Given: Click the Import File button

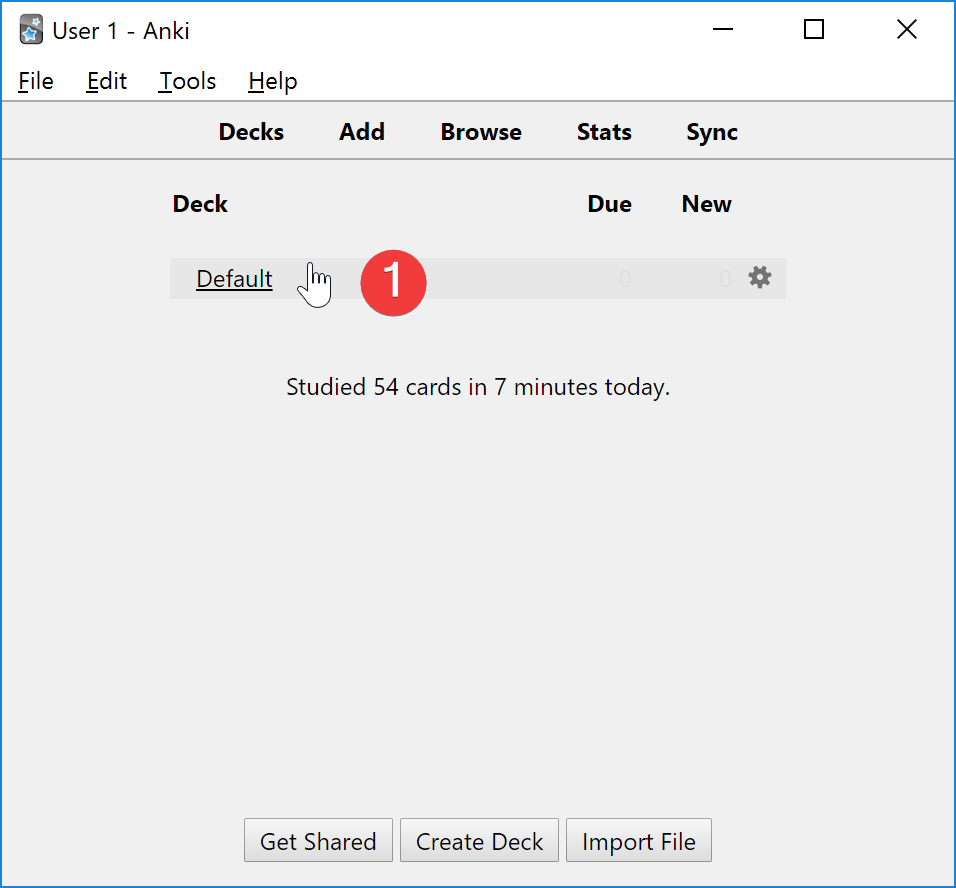Looking at the screenshot, I should point(639,840).
